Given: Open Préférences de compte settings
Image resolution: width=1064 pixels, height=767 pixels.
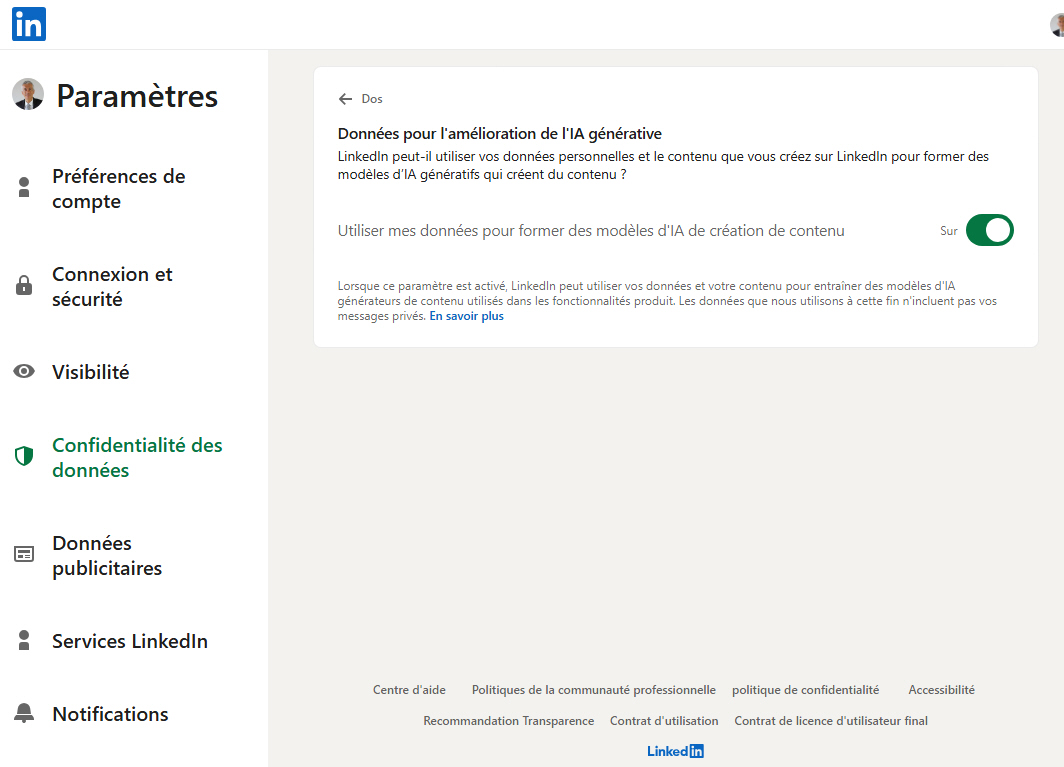Looking at the screenshot, I should coord(119,188).
